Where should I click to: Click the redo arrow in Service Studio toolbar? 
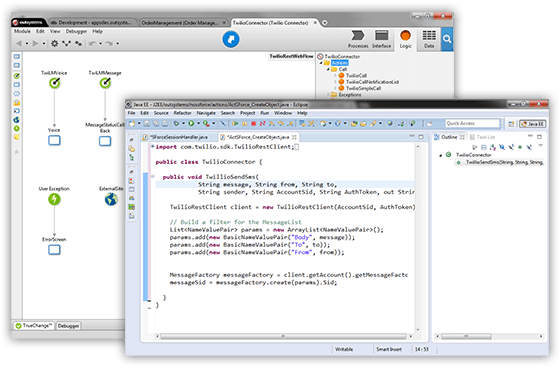(x=109, y=44)
